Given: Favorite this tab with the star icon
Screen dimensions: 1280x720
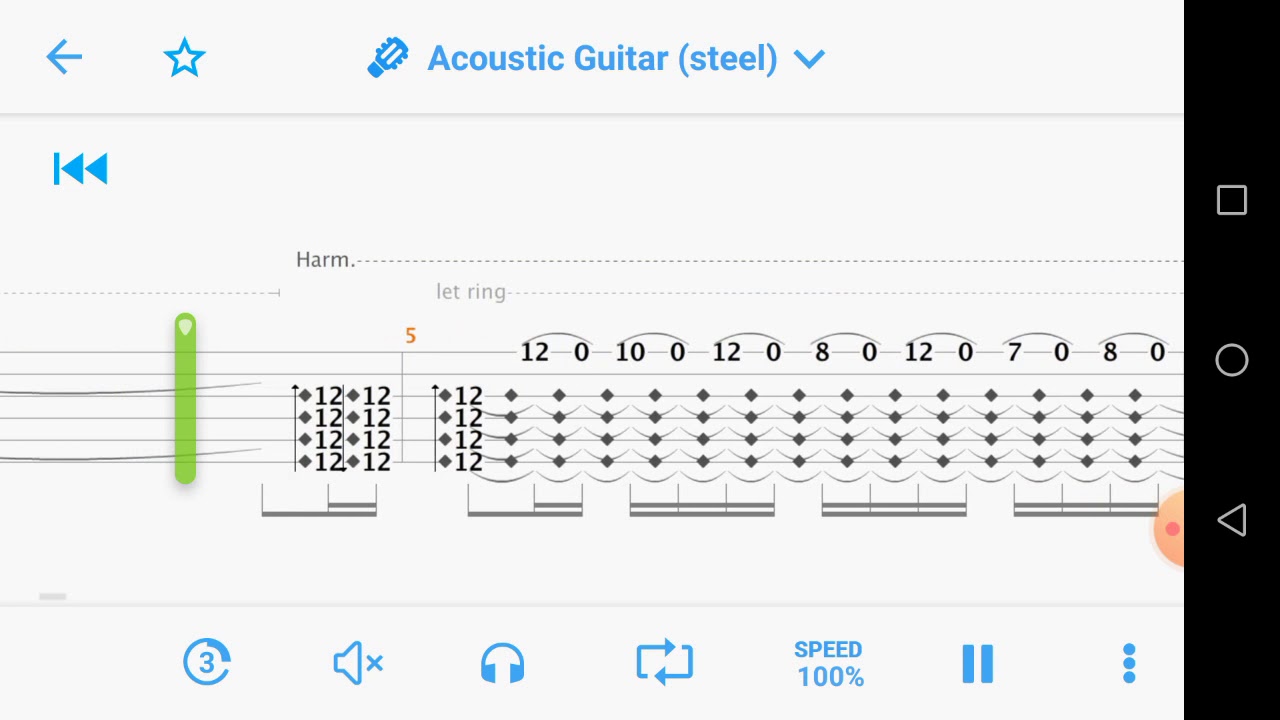Looking at the screenshot, I should [184, 58].
